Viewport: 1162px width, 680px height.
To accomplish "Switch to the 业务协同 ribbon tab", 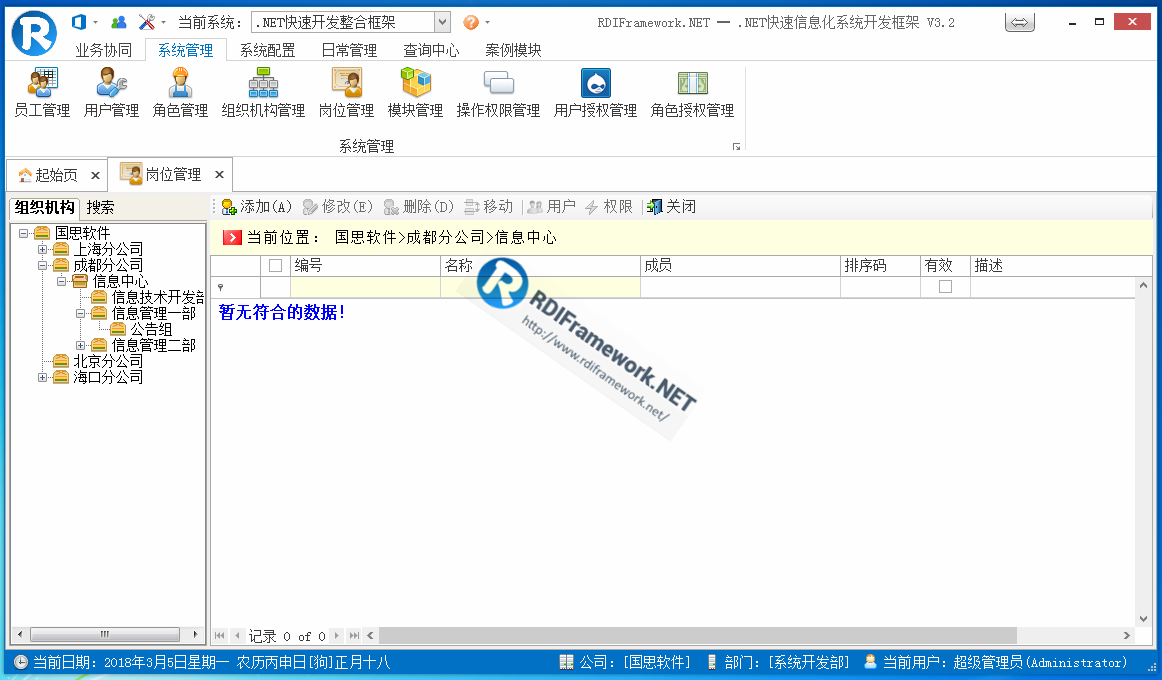I will [104, 50].
